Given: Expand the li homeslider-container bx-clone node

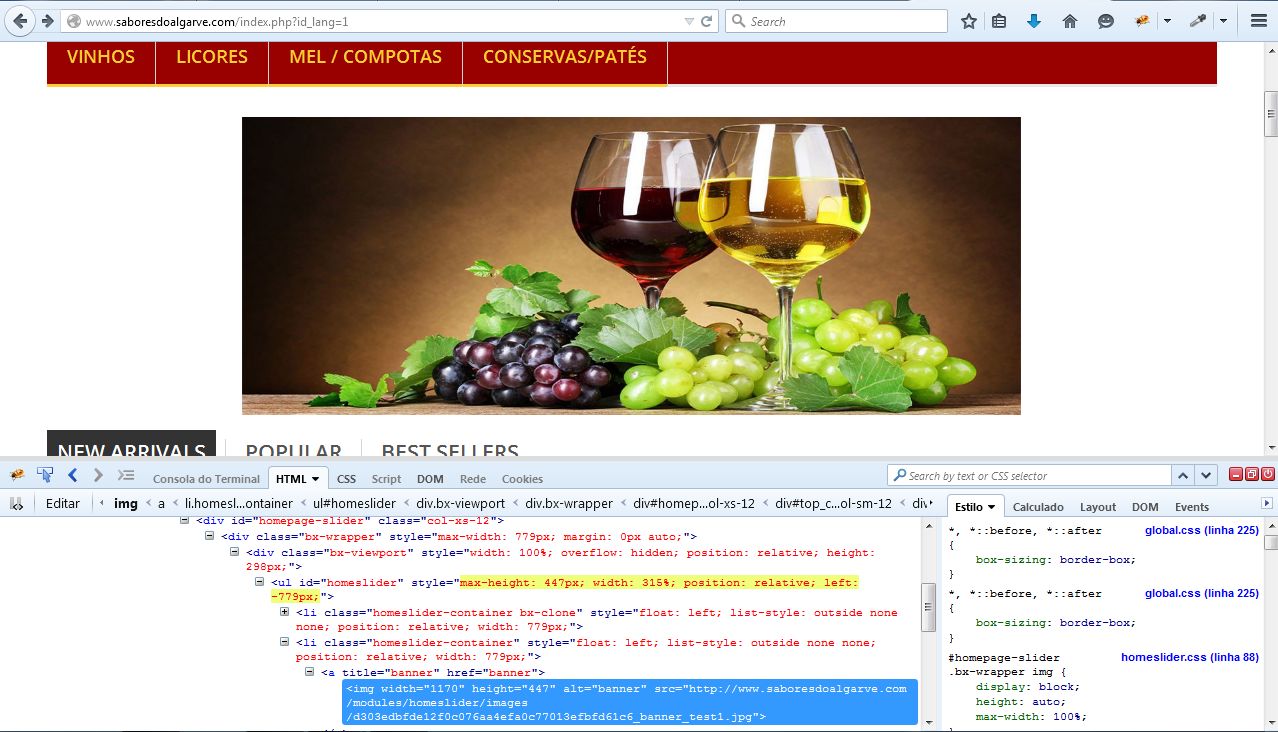Looking at the screenshot, I should click(x=285, y=612).
